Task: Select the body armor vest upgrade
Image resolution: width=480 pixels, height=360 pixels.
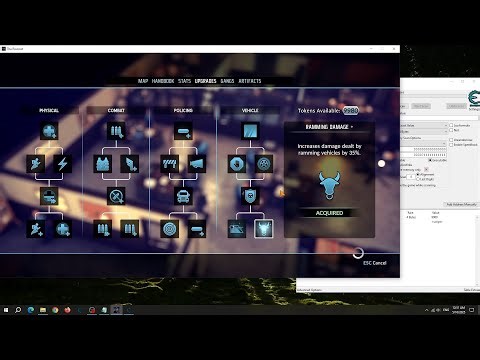Action: pyautogui.click(x=103, y=164)
